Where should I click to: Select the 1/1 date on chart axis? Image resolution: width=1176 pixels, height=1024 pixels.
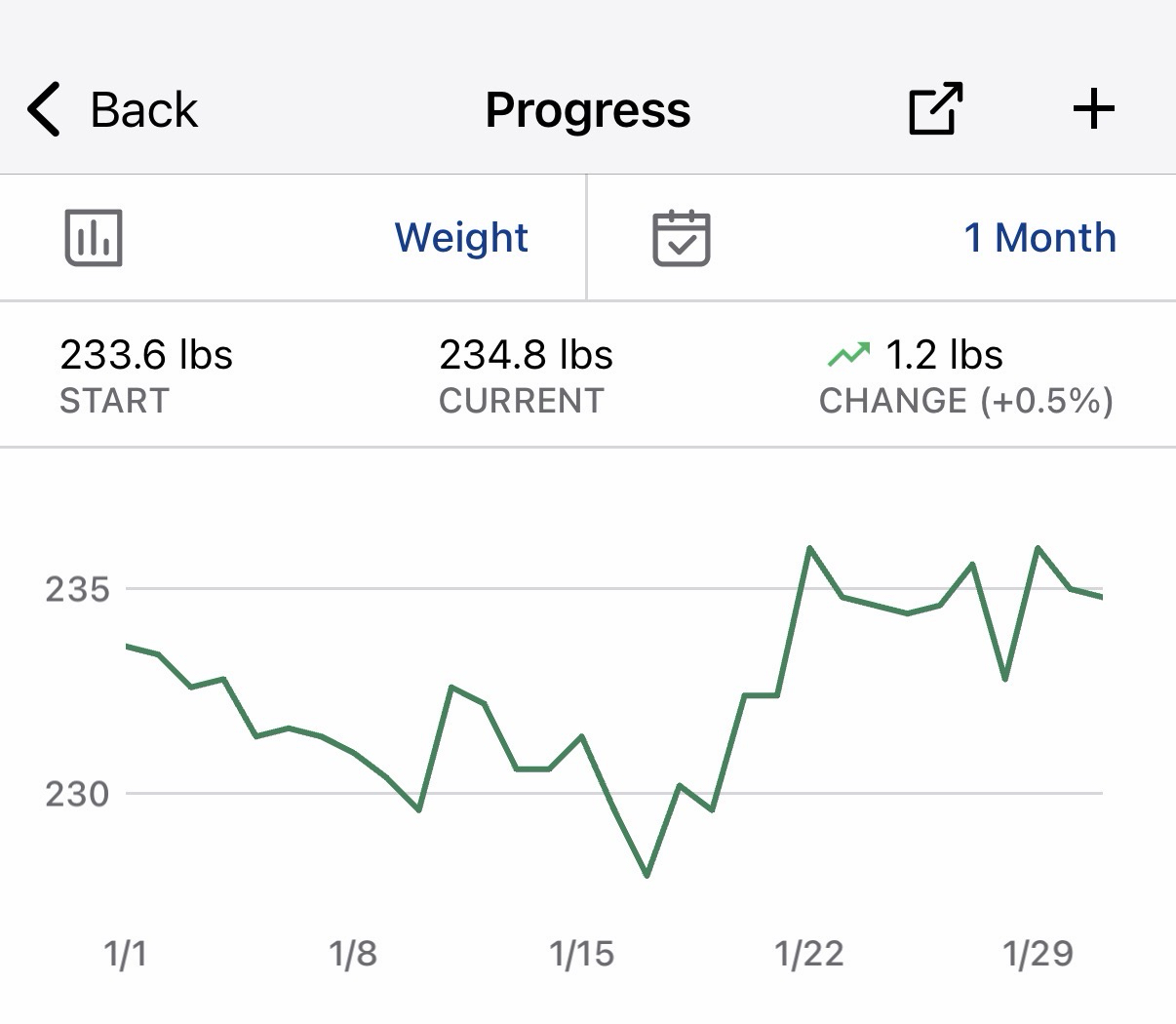pos(126,953)
